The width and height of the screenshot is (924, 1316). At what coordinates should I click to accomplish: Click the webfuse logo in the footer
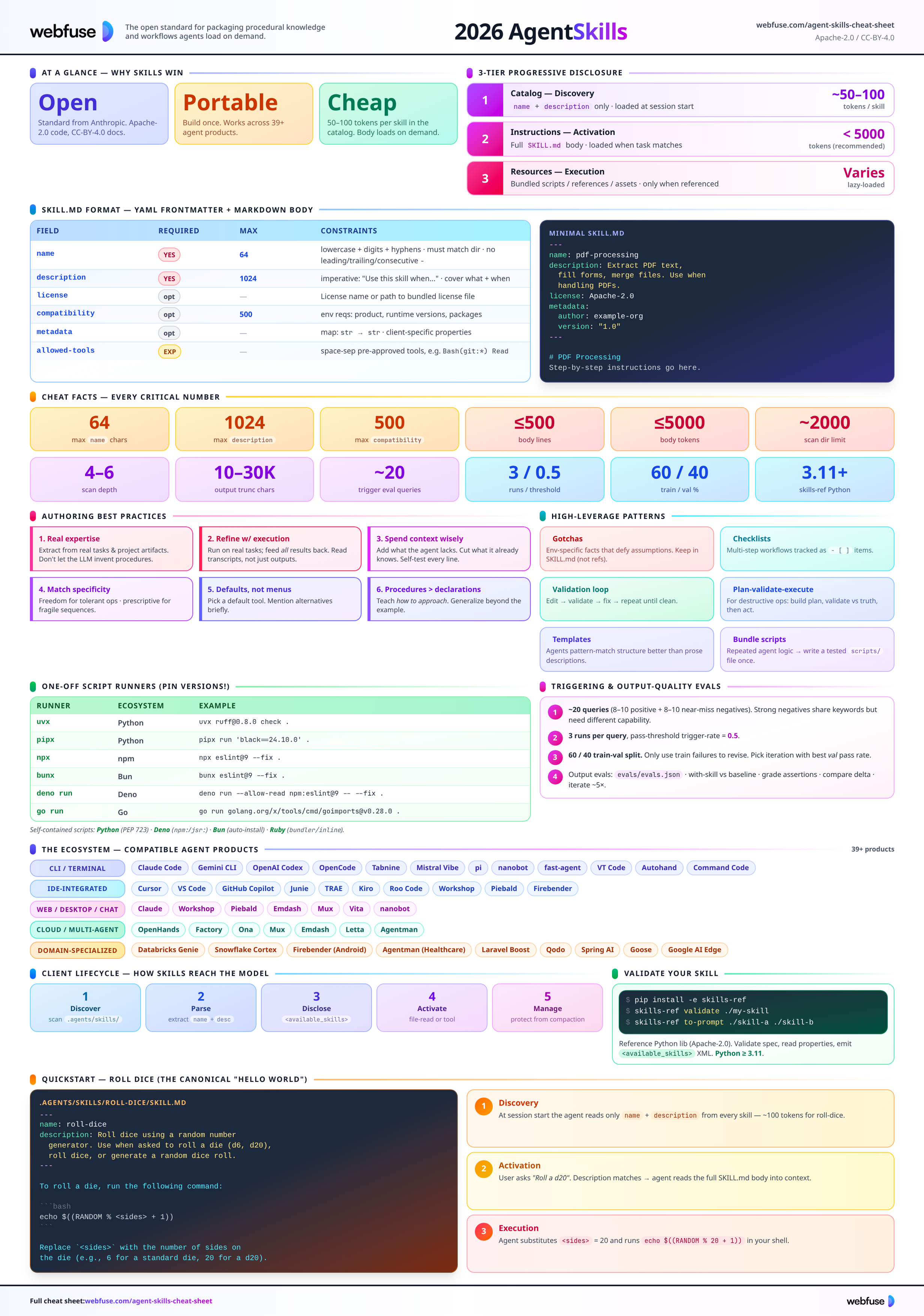pyautogui.click(x=870, y=1301)
